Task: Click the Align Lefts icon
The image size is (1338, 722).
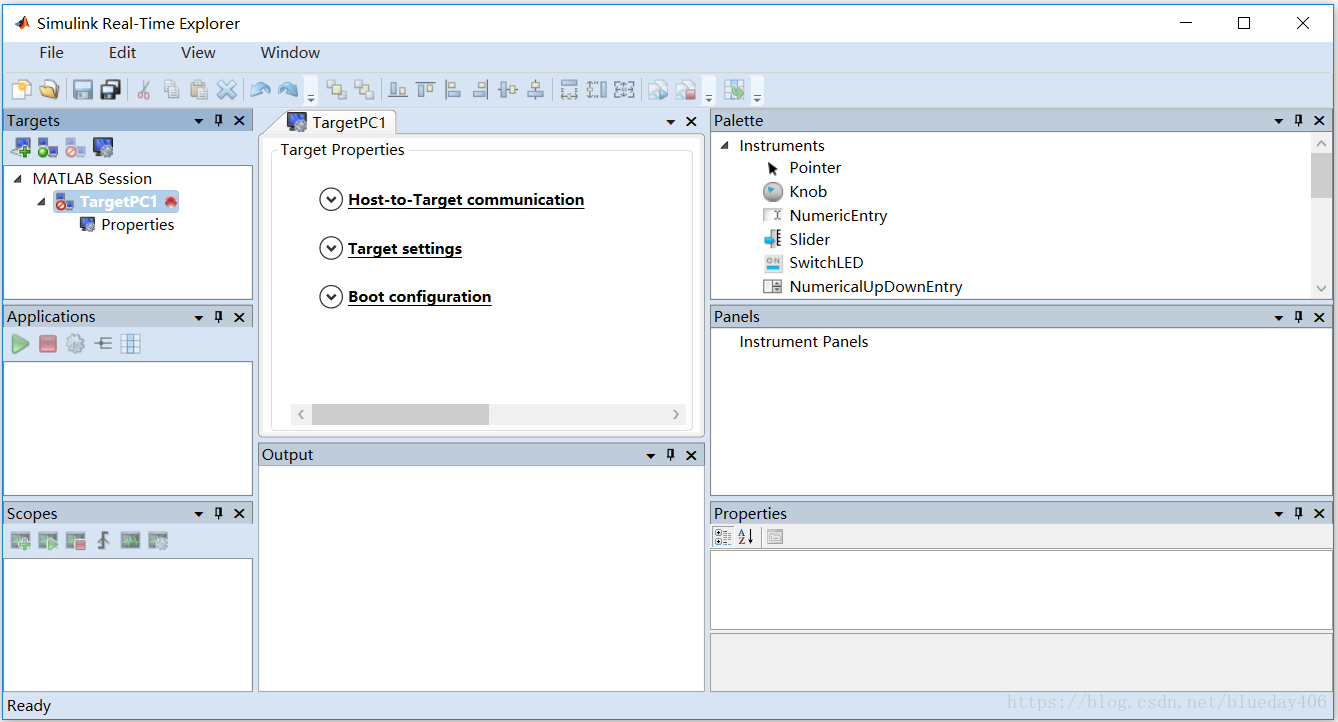Action: (x=453, y=90)
